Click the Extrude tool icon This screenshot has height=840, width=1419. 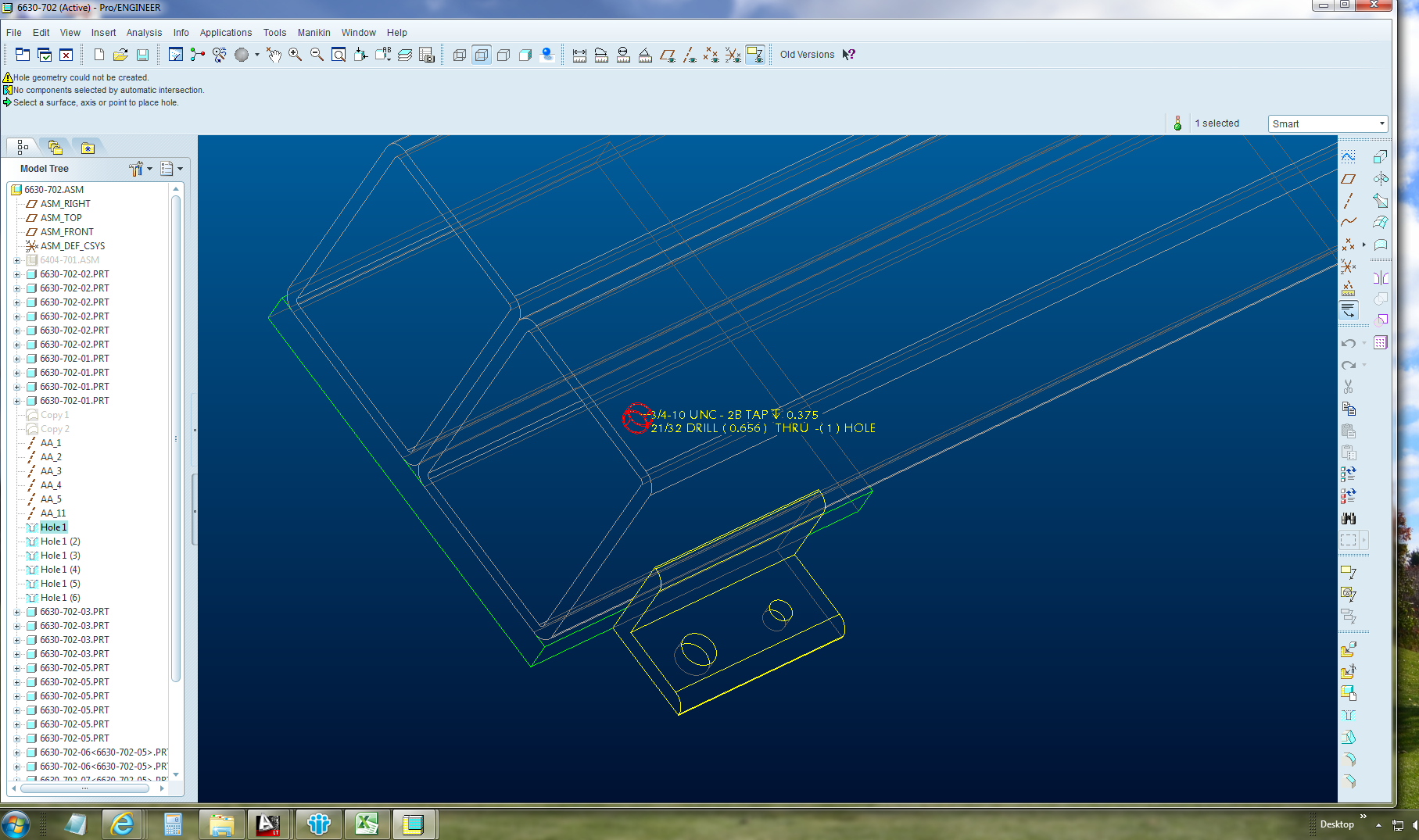click(1381, 156)
